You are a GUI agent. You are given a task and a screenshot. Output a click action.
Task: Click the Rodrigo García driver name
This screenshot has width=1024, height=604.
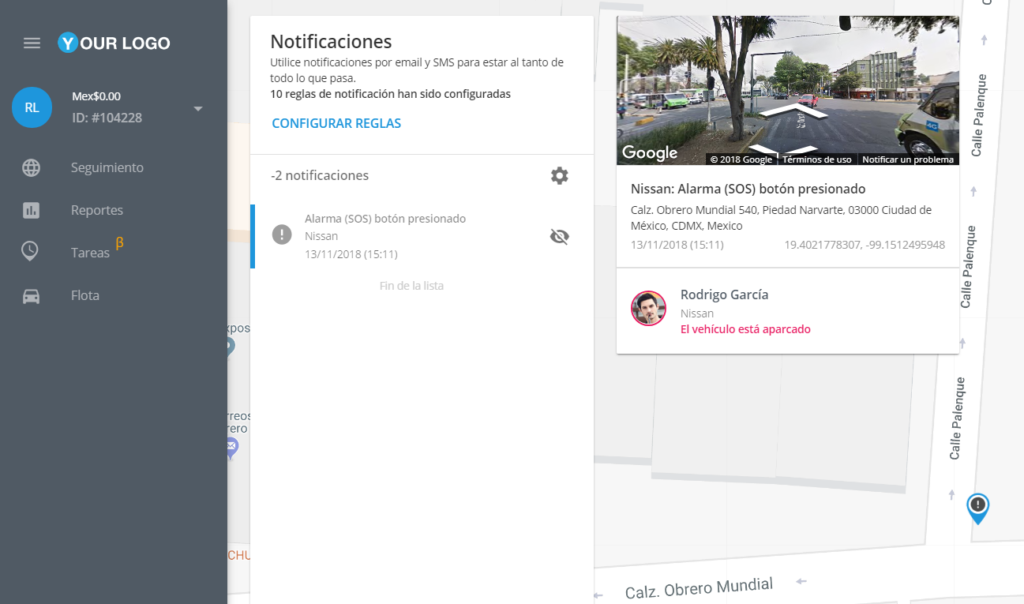coord(724,294)
